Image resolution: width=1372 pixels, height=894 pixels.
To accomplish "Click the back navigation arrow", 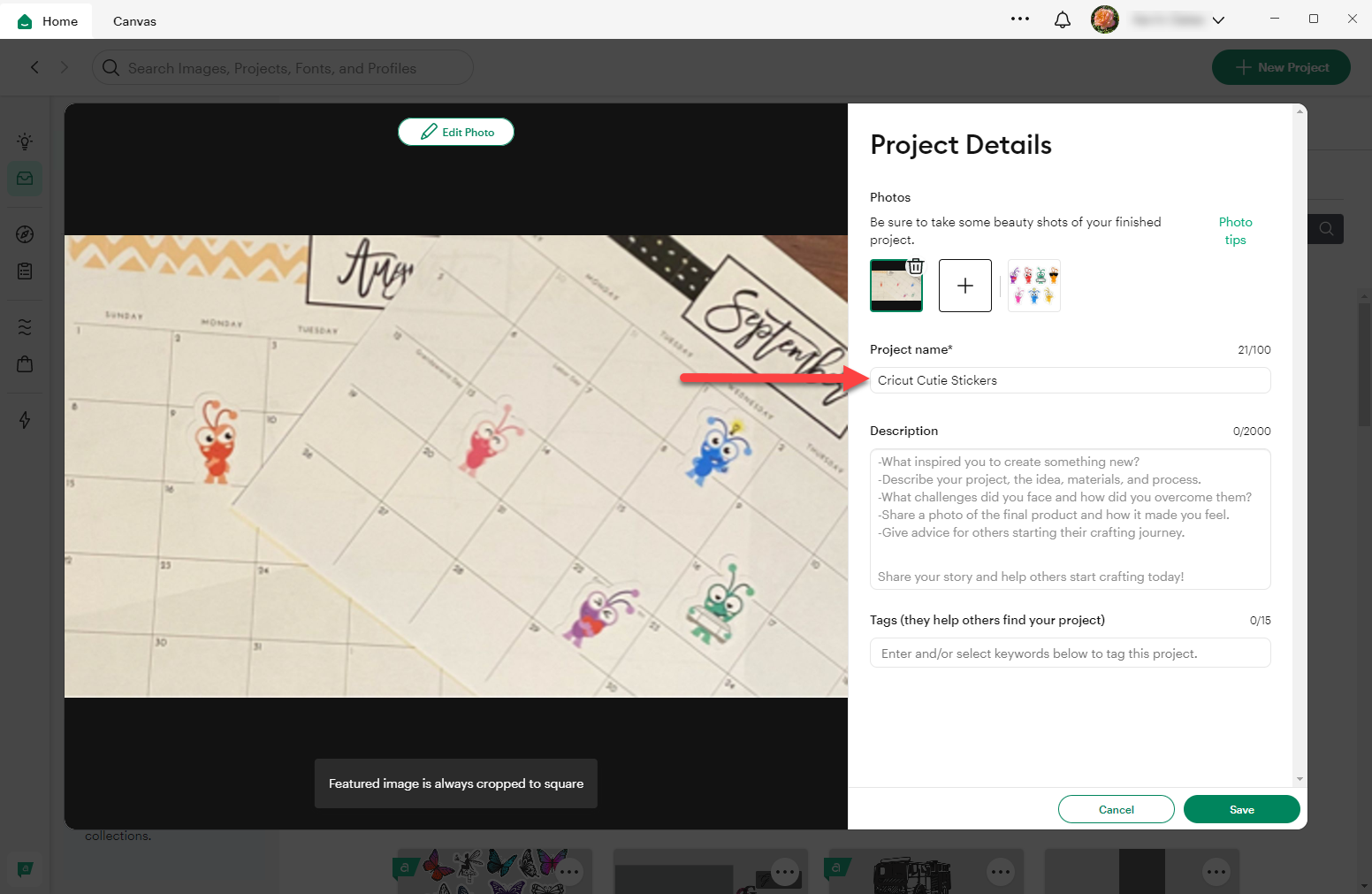I will (34, 67).
